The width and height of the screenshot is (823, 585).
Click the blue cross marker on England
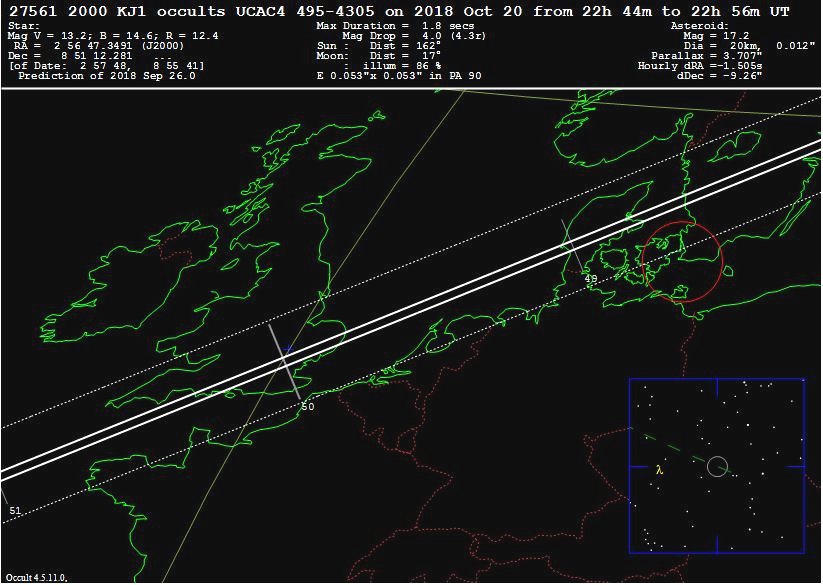tap(288, 350)
